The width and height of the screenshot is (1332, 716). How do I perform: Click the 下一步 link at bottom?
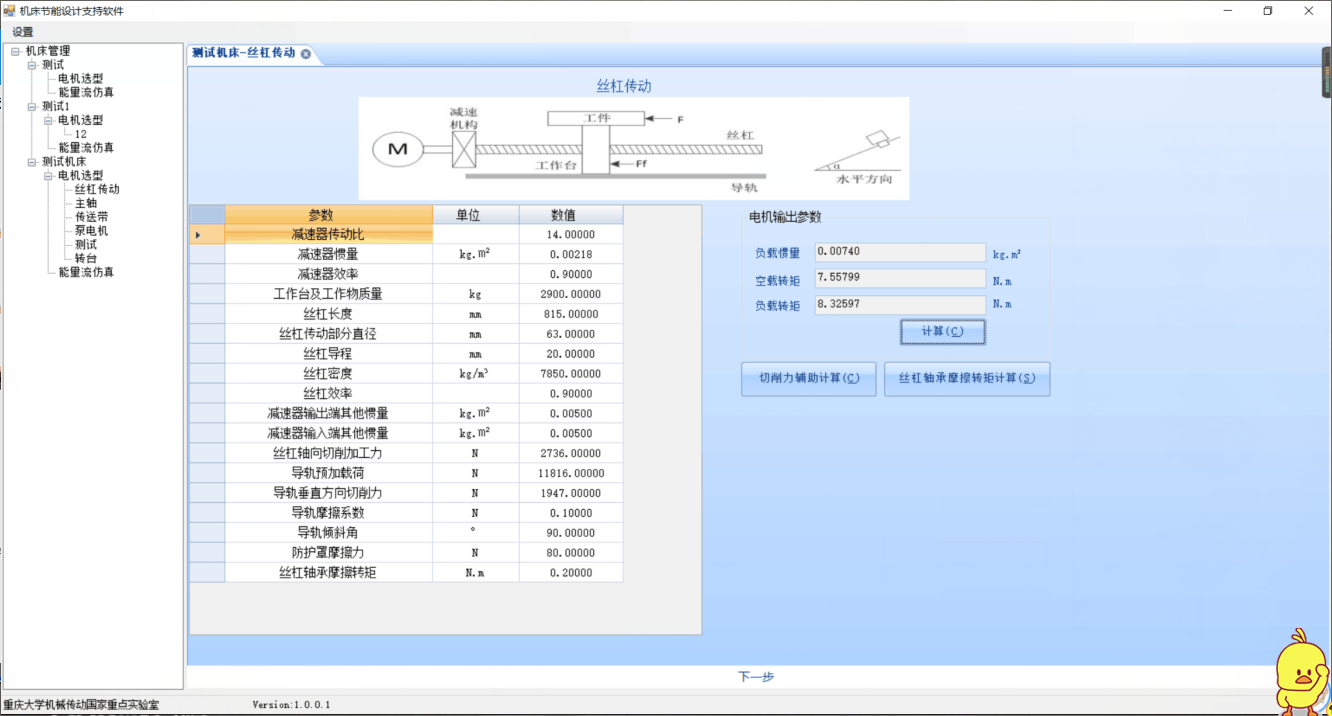pos(756,677)
